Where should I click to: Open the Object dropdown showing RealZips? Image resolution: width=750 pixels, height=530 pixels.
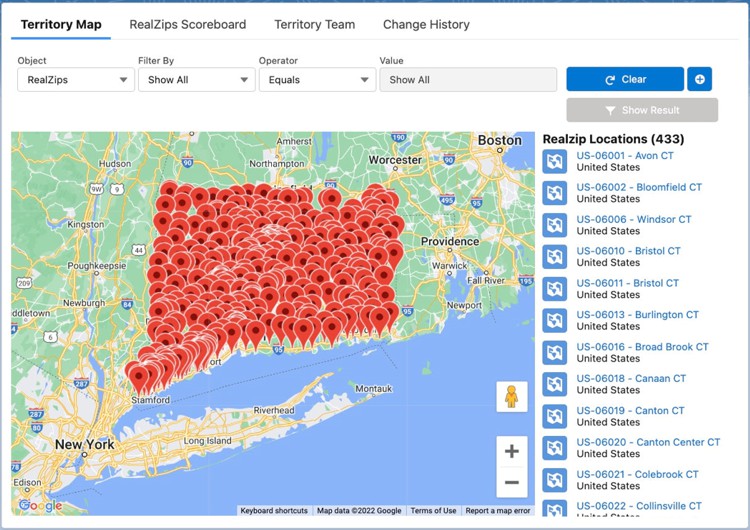point(75,80)
